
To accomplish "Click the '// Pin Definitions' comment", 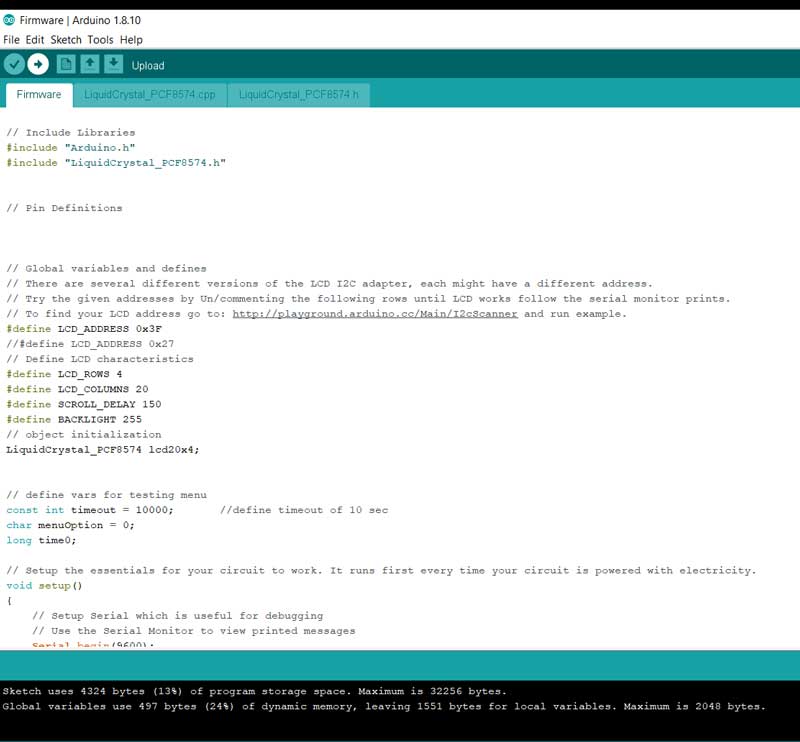I will tap(64, 208).
